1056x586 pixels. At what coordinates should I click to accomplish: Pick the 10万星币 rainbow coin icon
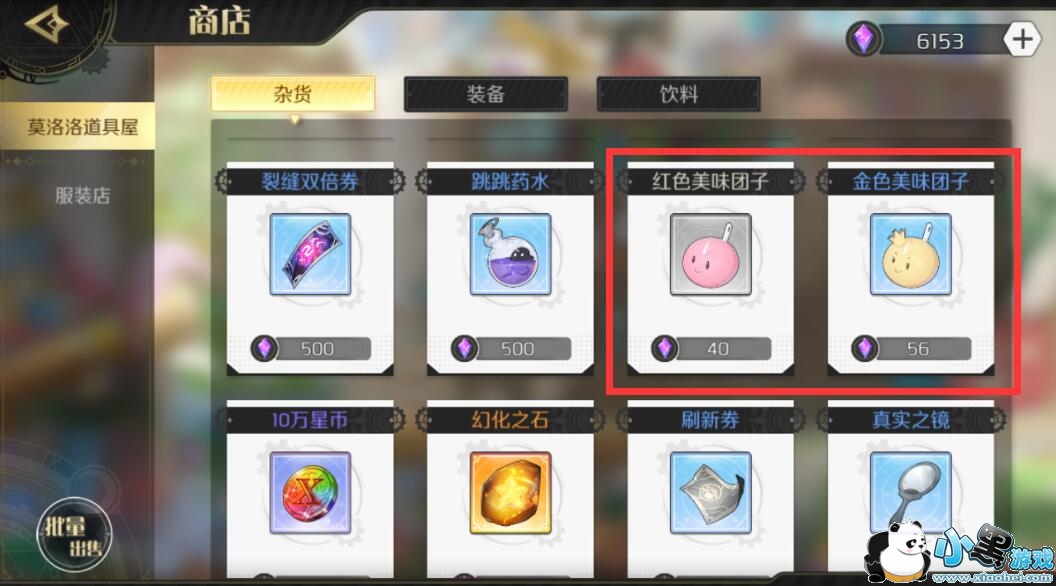(x=310, y=493)
